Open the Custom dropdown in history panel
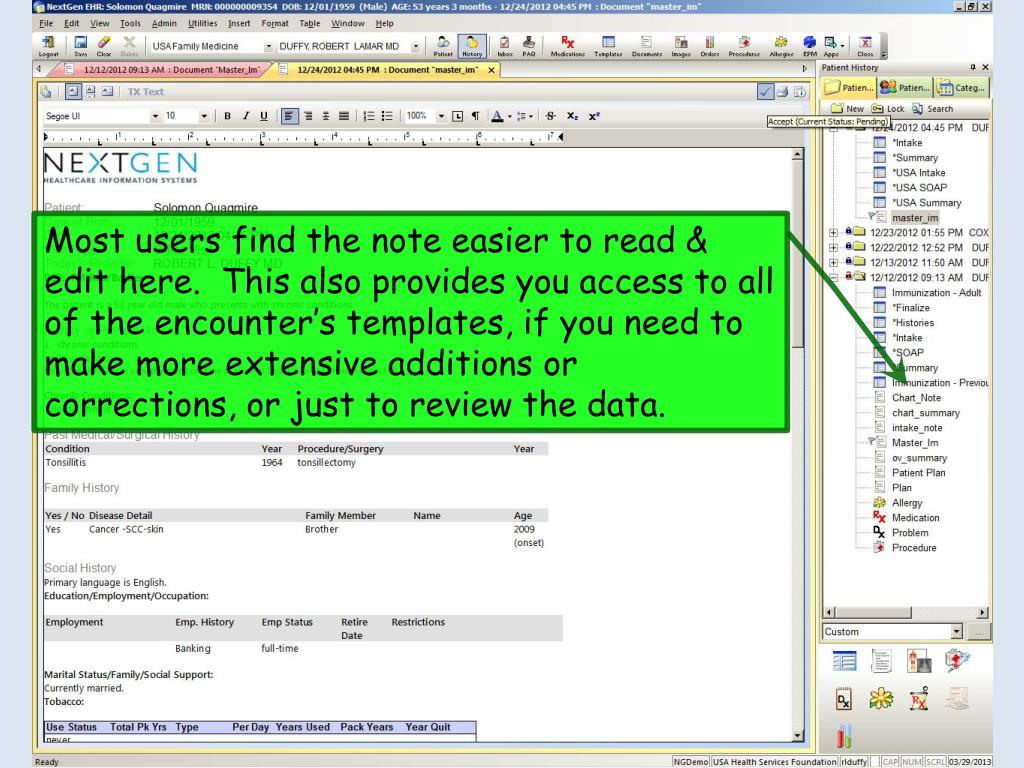 (956, 632)
